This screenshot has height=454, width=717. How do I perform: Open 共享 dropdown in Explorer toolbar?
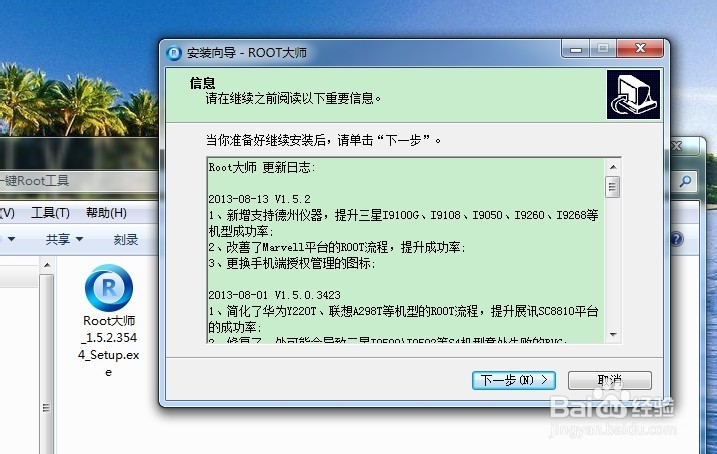[64, 239]
